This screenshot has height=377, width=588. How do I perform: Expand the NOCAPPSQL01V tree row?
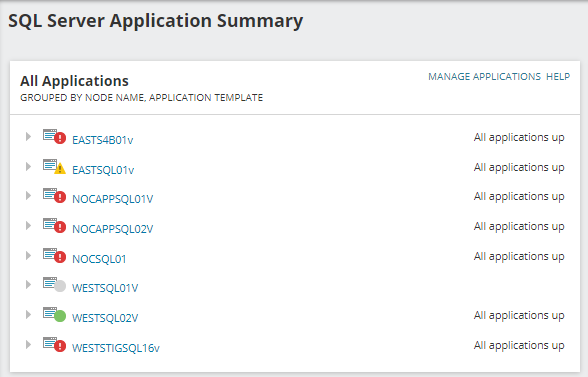pyautogui.click(x=28, y=196)
